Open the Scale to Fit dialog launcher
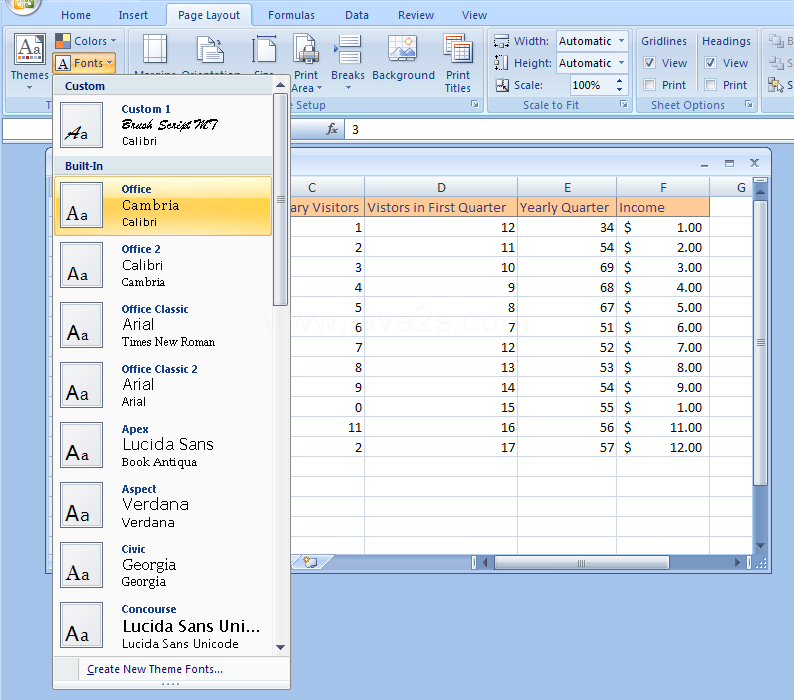This screenshot has width=794, height=700. tap(624, 104)
